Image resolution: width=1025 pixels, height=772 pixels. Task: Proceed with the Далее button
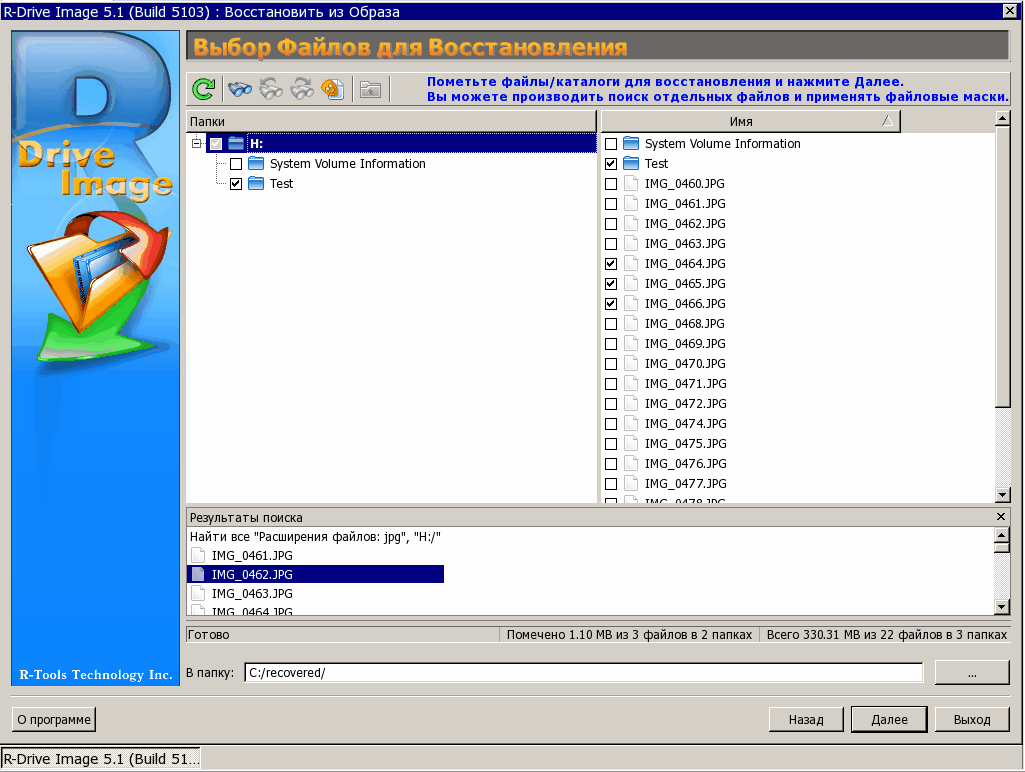point(889,720)
